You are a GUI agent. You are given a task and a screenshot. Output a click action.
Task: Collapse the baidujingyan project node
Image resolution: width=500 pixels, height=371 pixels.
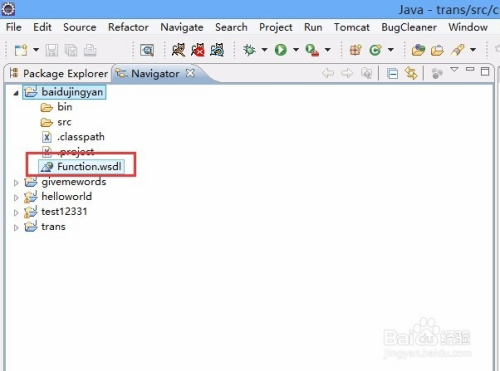16,93
